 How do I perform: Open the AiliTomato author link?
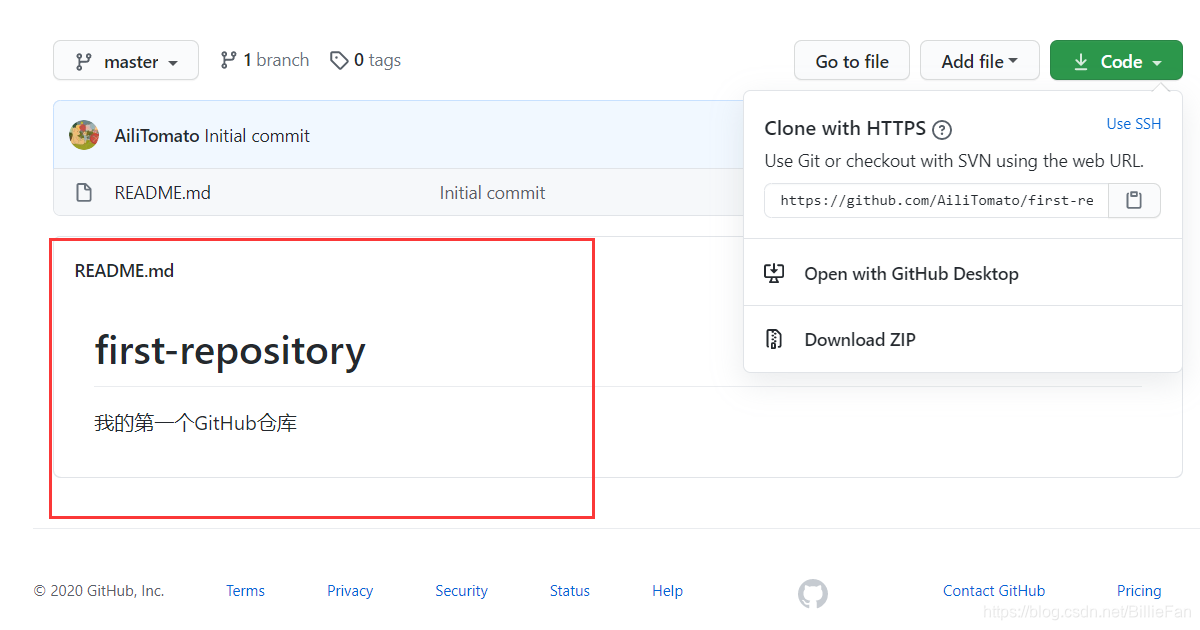point(157,136)
